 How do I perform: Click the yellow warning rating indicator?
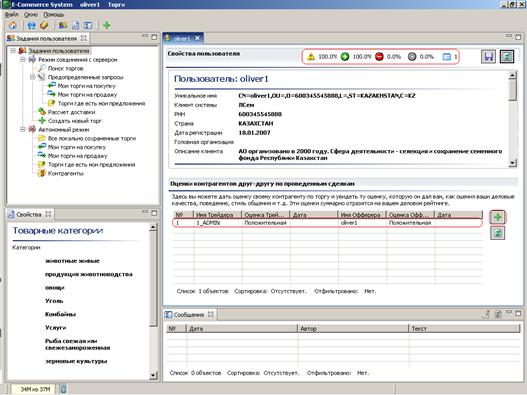(311, 57)
